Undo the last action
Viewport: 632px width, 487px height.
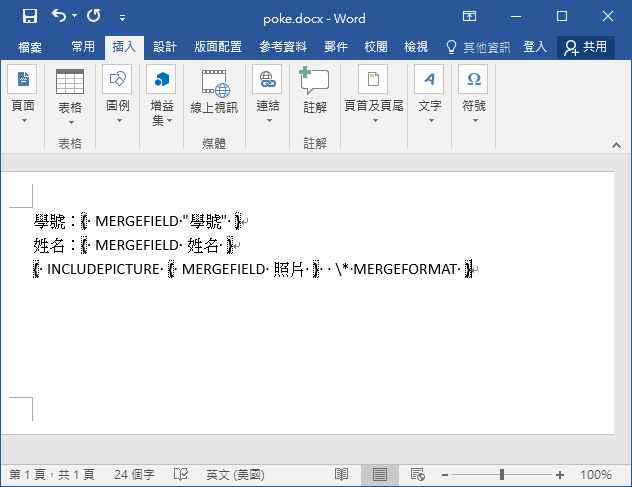[x=59, y=16]
